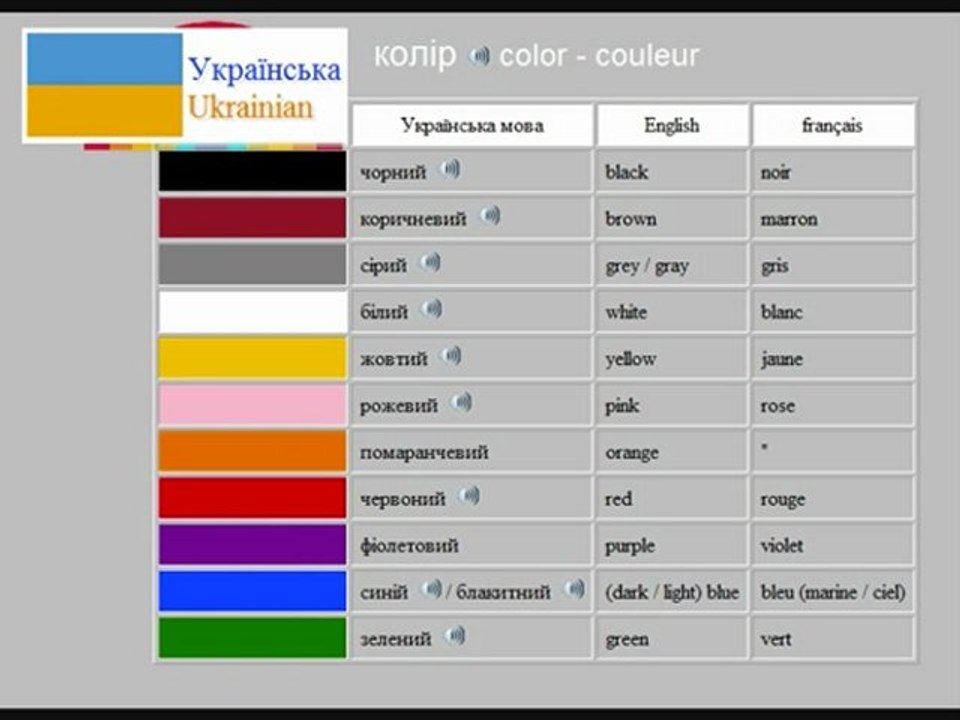The image size is (960, 720).
Task: Click the blue color swatch
Action: coord(252,591)
